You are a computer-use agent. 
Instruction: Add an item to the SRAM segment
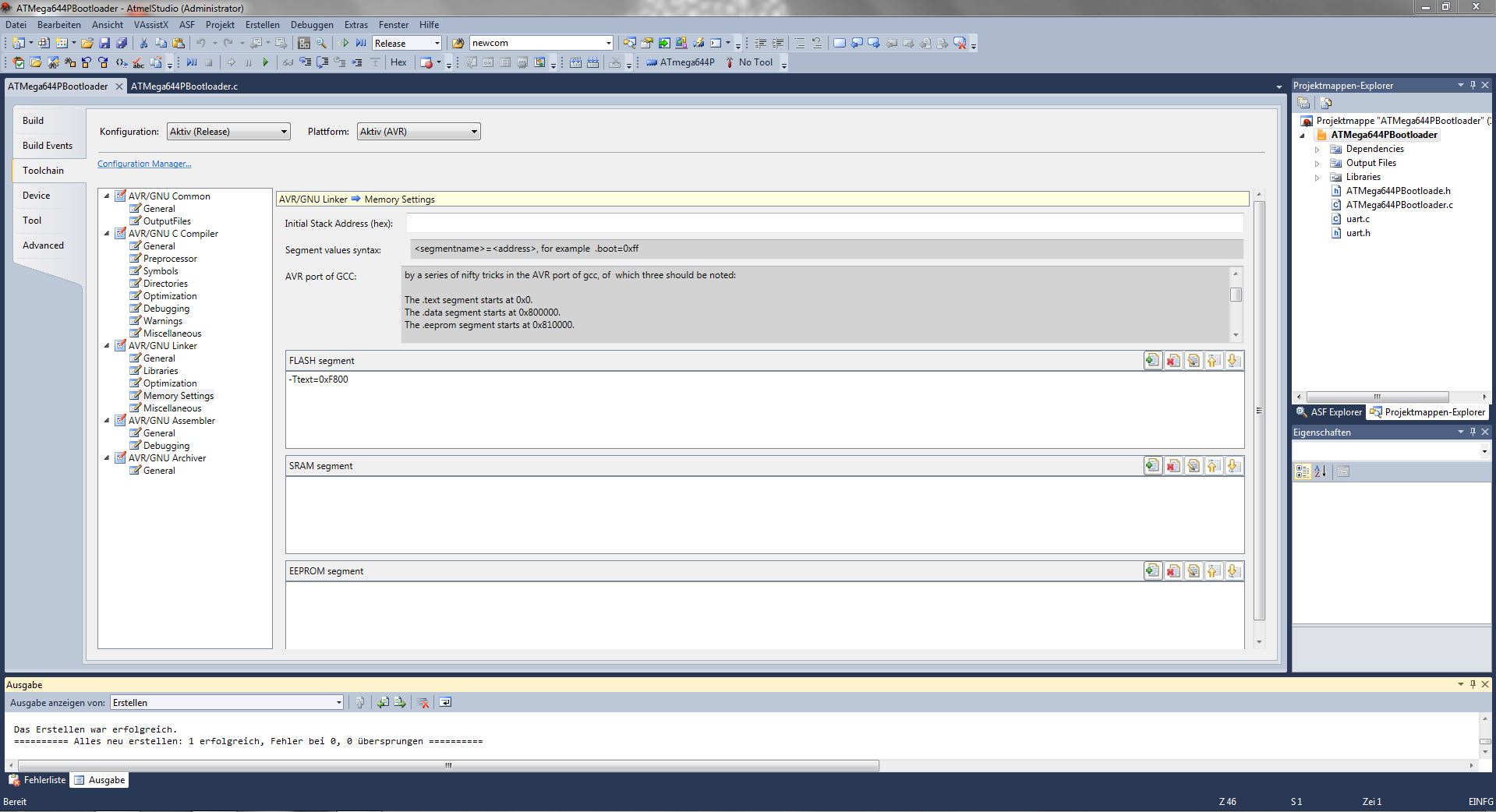[1152, 465]
